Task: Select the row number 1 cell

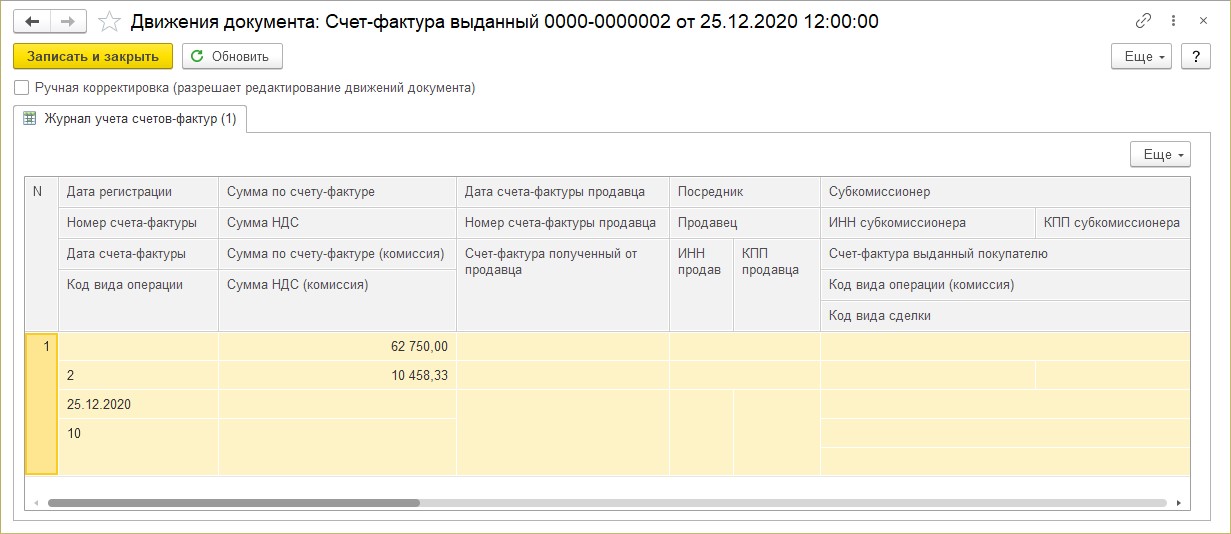Action: click(41, 403)
